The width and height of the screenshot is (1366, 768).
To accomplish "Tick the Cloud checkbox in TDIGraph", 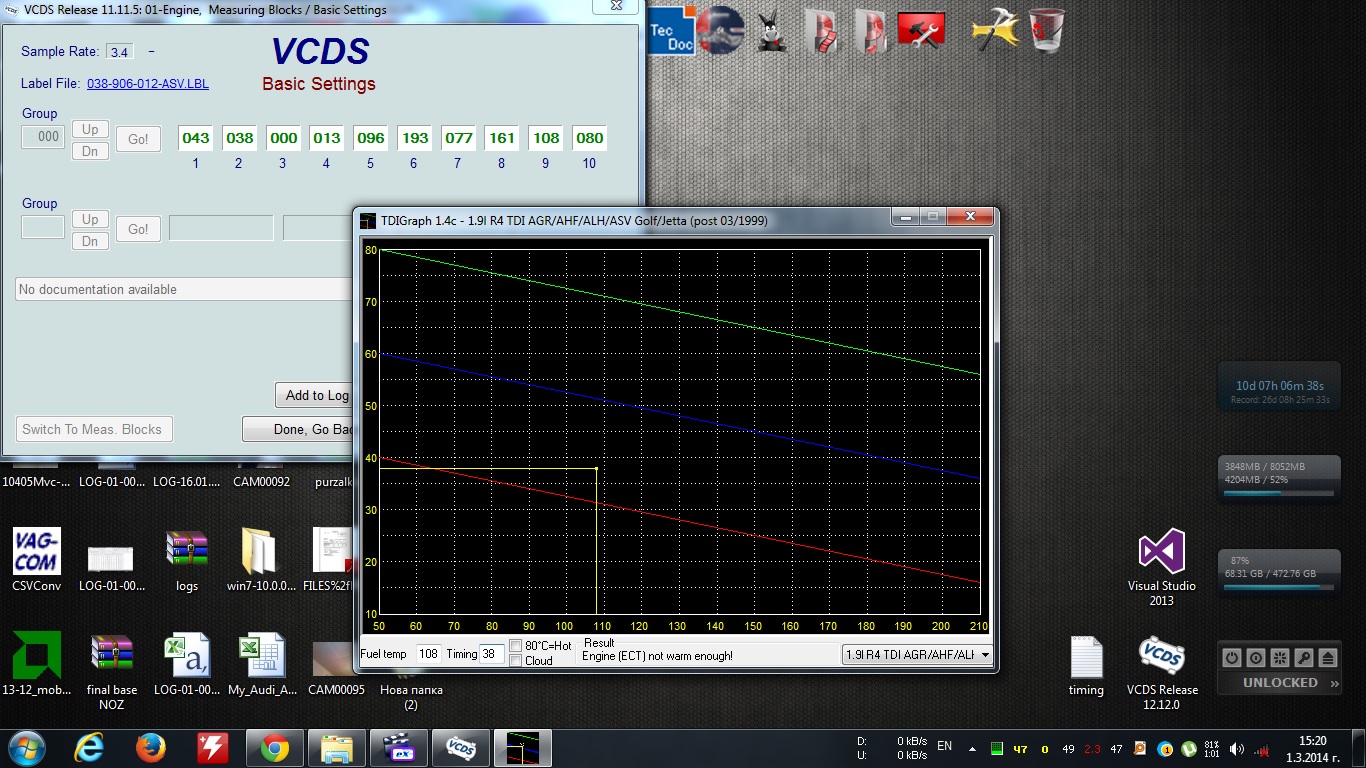I will [516, 661].
